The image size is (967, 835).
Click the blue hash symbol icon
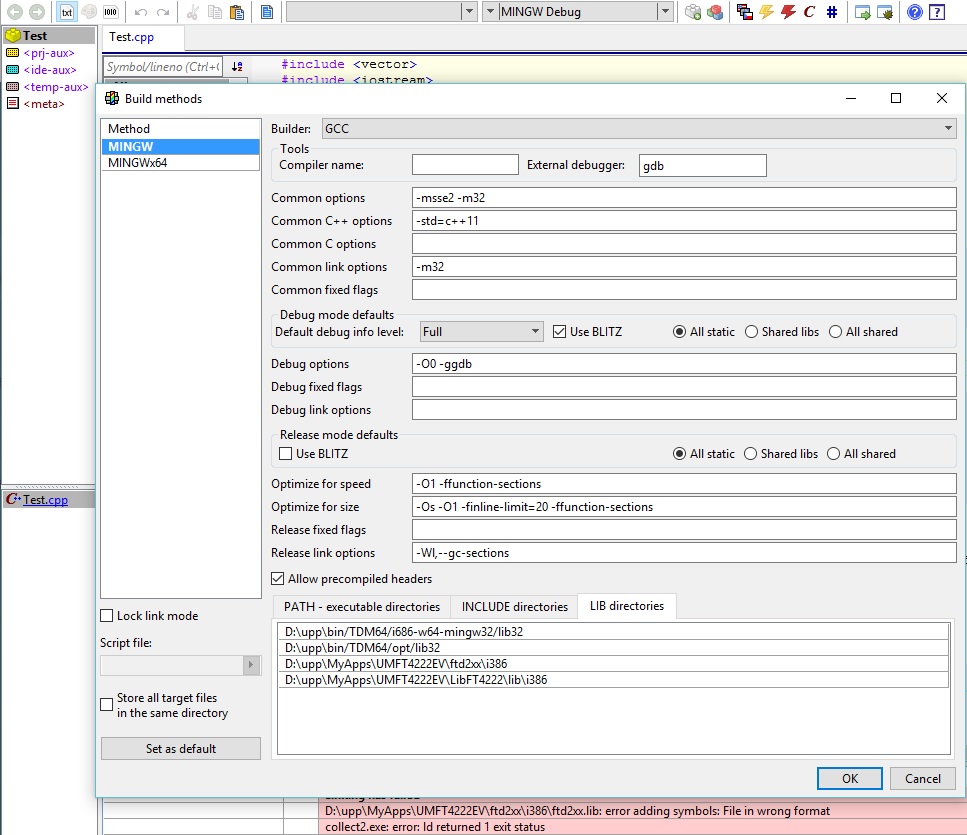coord(831,12)
